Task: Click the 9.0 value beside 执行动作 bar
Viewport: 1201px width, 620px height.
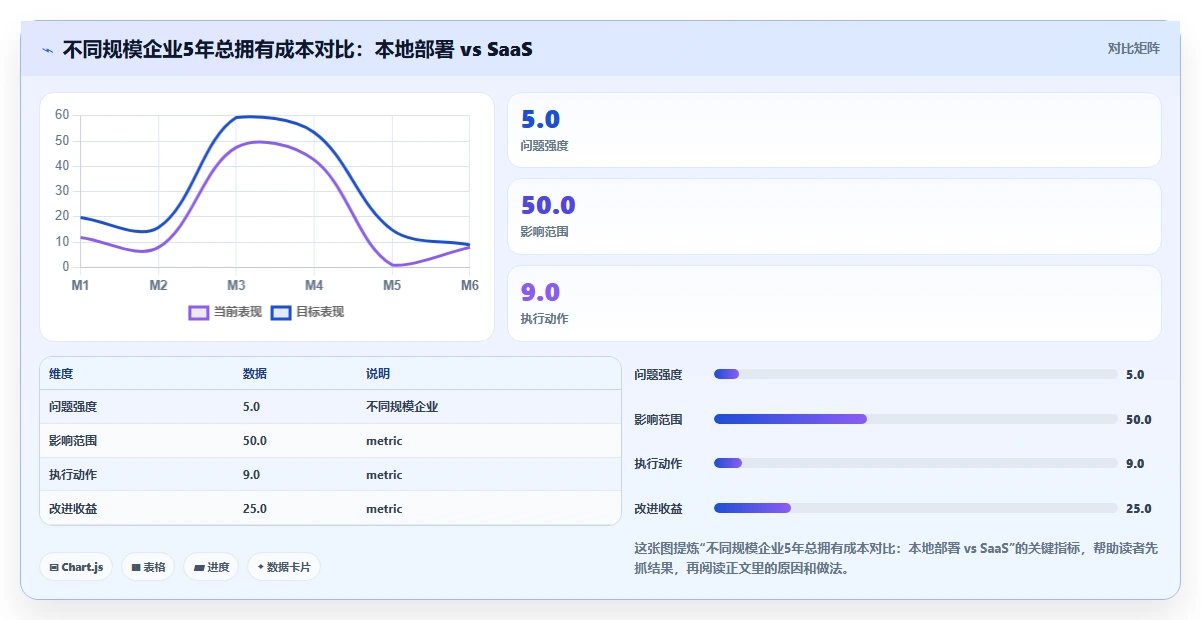Action: pyautogui.click(x=1135, y=464)
